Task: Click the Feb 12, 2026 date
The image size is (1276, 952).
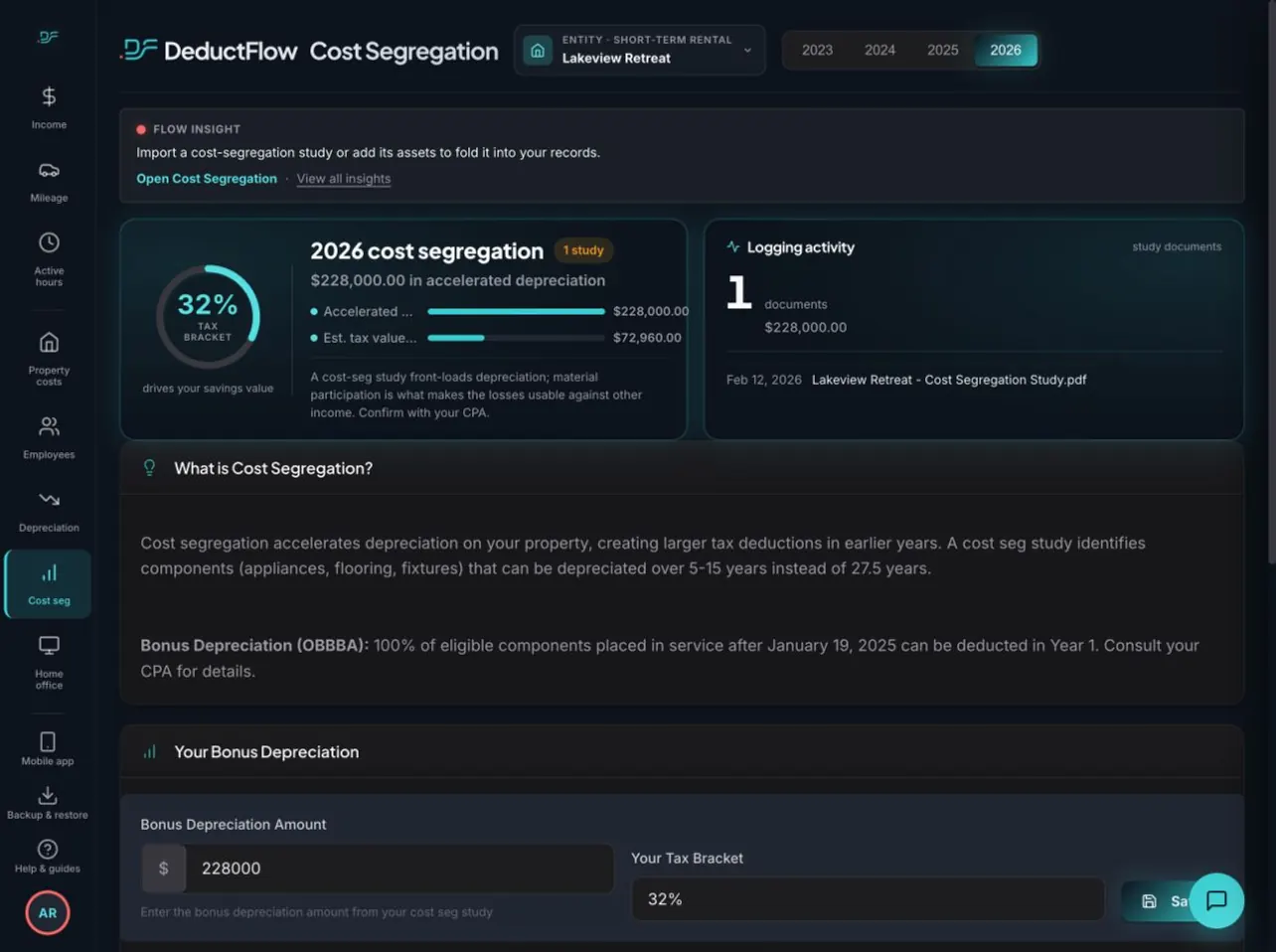Action: pos(763,380)
